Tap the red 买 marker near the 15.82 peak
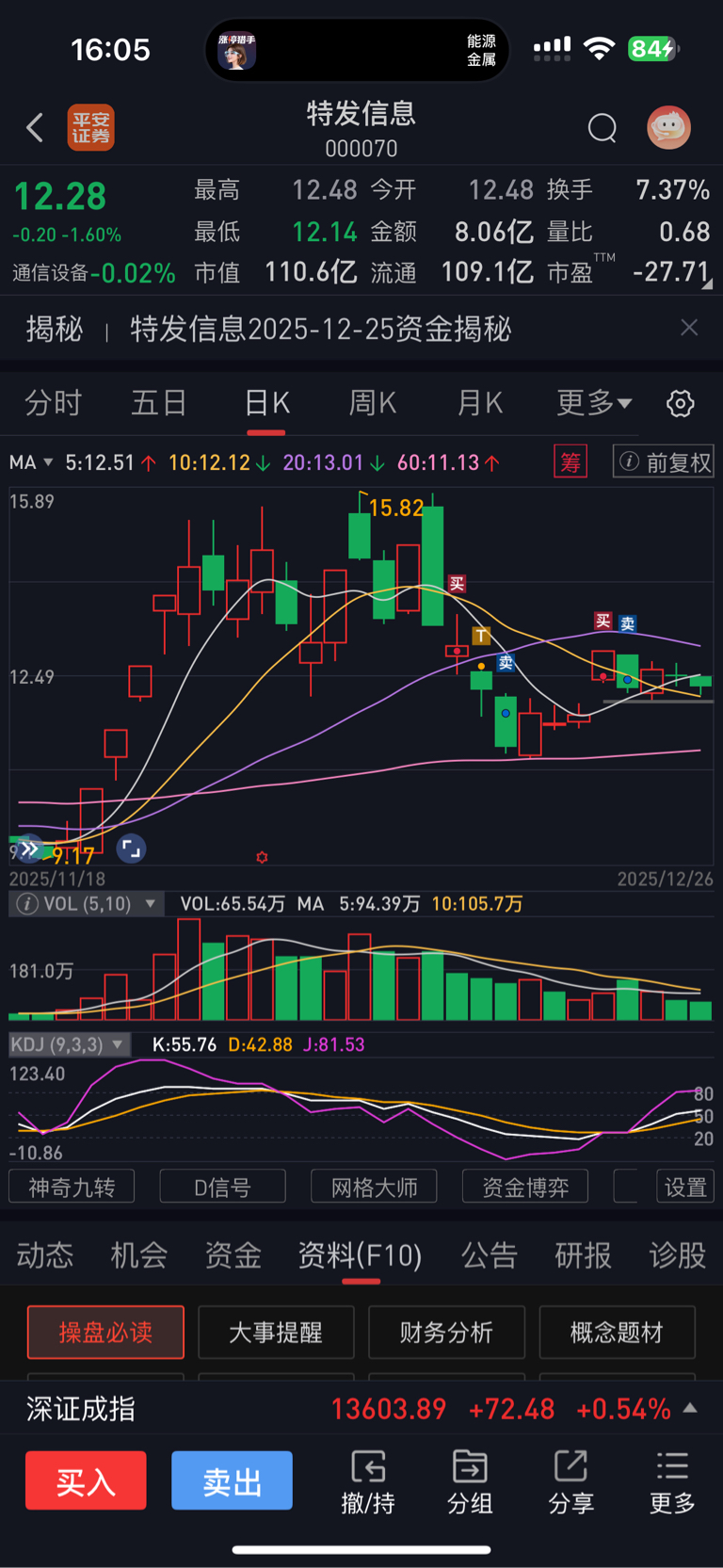 coord(457,584)
